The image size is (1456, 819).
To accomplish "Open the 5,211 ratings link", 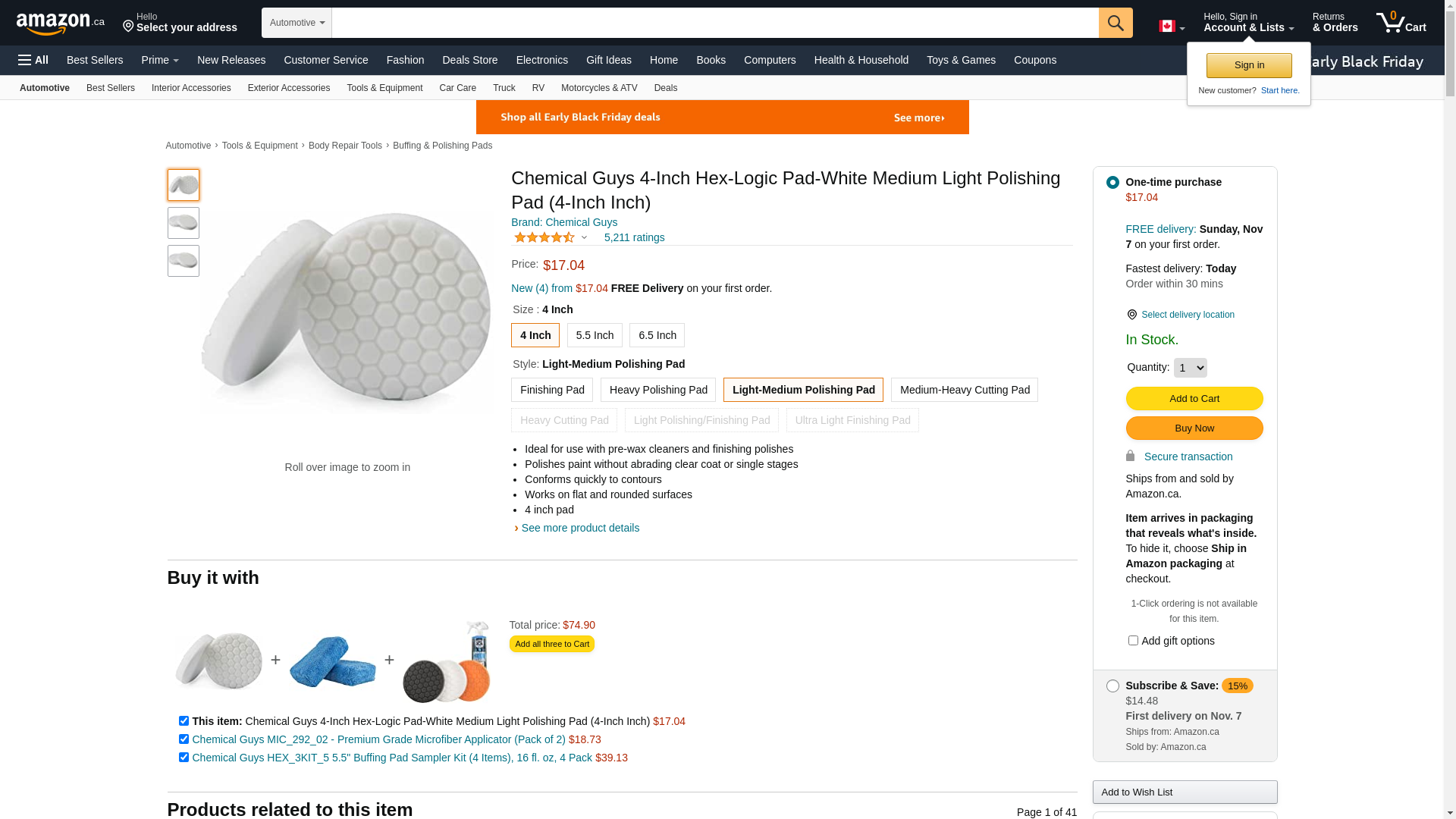I will click(634, 237).
